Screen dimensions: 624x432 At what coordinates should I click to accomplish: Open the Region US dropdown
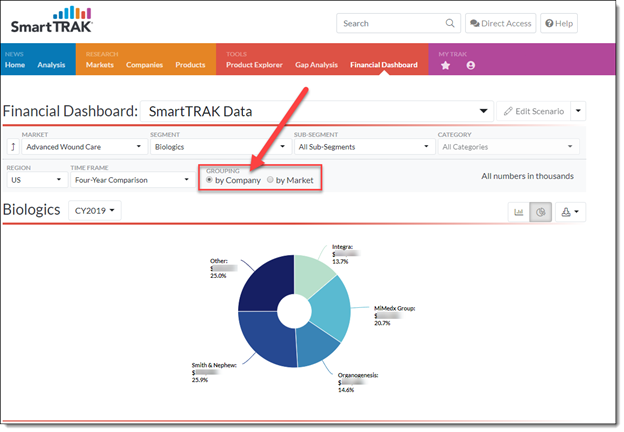point(37,180)
